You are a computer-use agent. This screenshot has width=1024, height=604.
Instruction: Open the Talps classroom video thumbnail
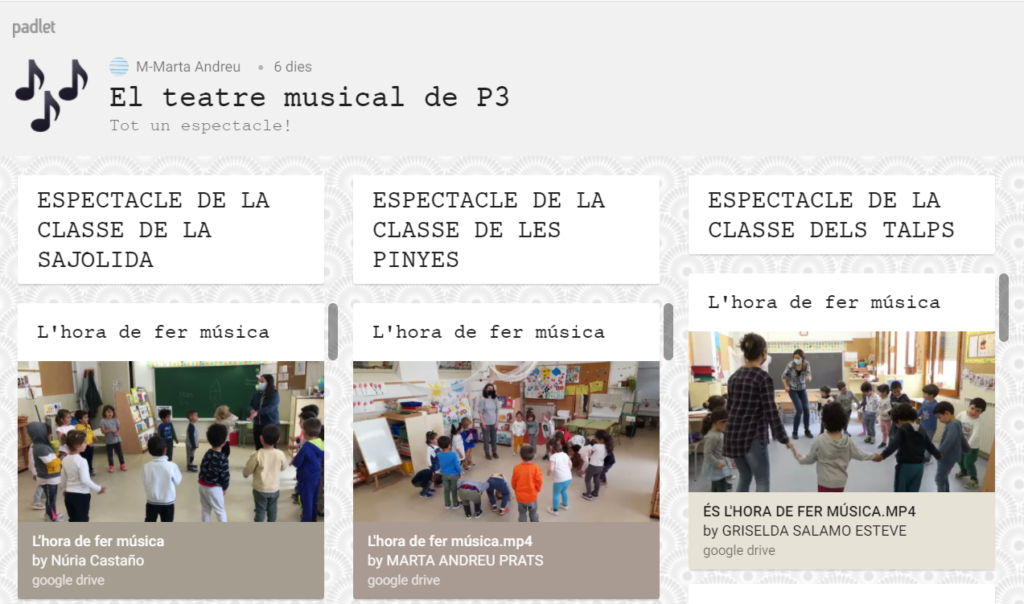click(840, 411)
